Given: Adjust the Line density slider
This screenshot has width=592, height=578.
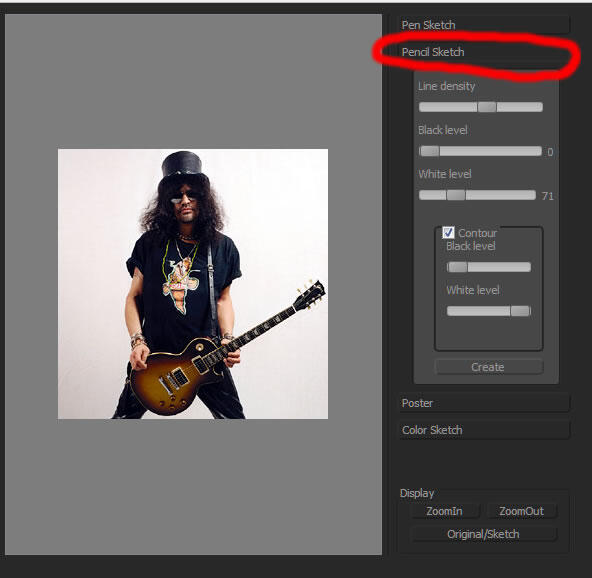Looking at the screenshot, I should click(x=481, y=107).
